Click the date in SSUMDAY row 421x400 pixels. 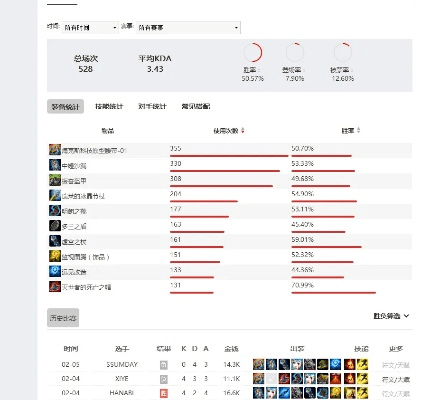71,365
